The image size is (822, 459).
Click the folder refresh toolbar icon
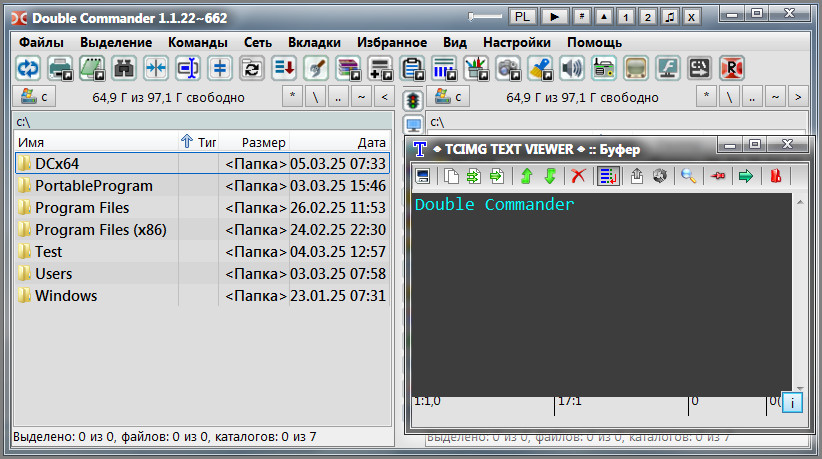tap(252, 68)
